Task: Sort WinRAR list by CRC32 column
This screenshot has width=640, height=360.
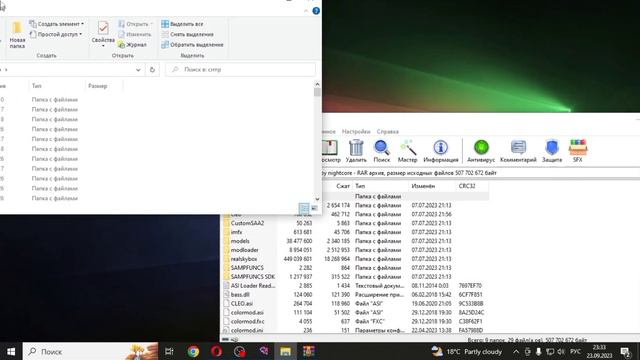Action: 472,186
